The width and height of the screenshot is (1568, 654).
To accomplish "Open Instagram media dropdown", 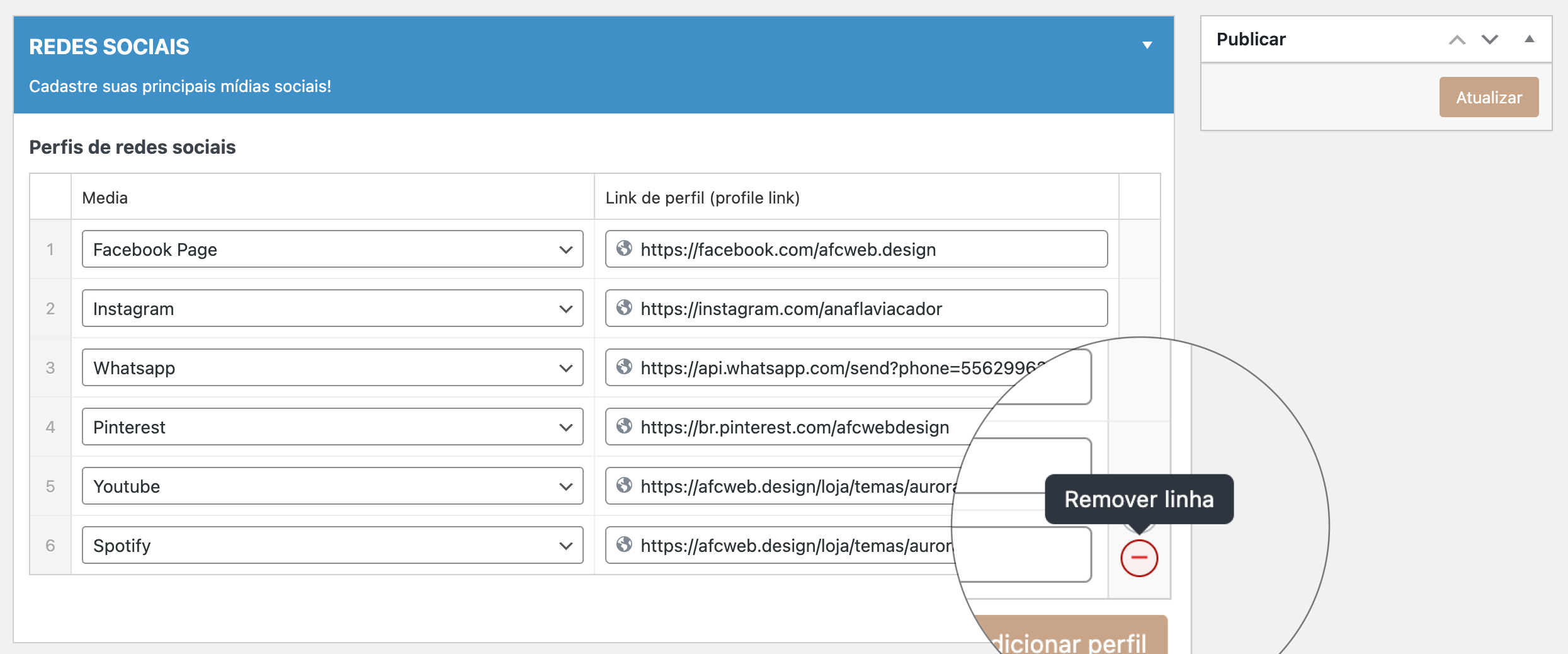I will point(332,308).
